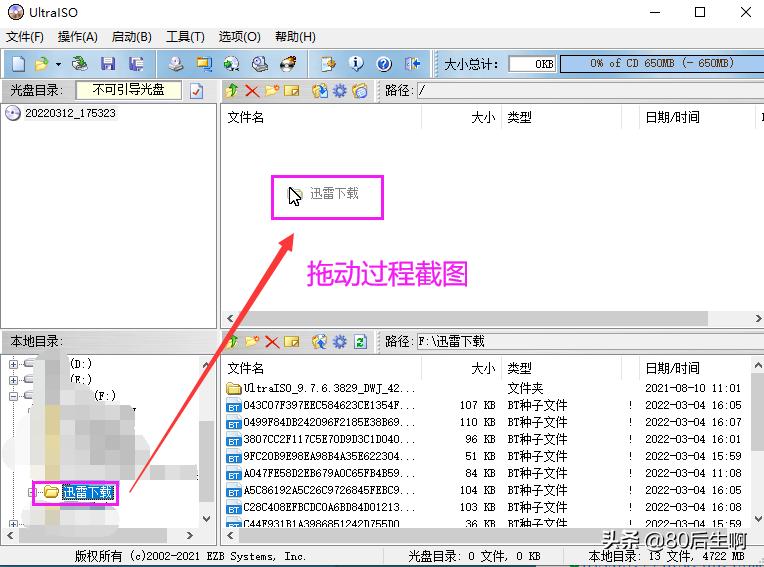Click the Save As multiple floppy icon
The width and height of the screenshot is (764, 567).
coord(136,64)
